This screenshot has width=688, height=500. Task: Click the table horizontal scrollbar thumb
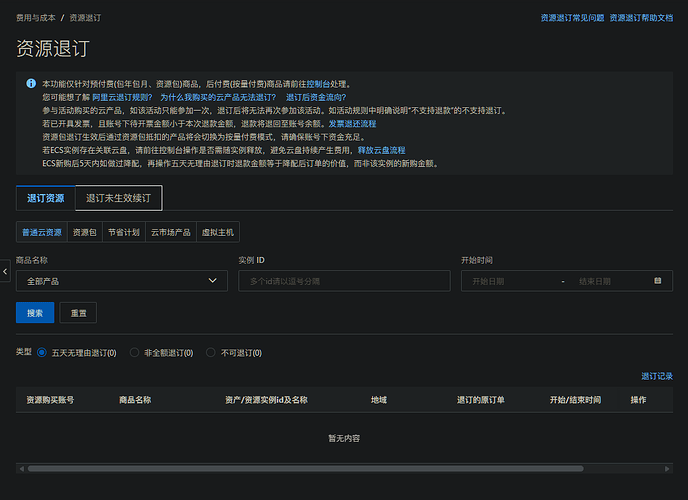tap(305, 469)
